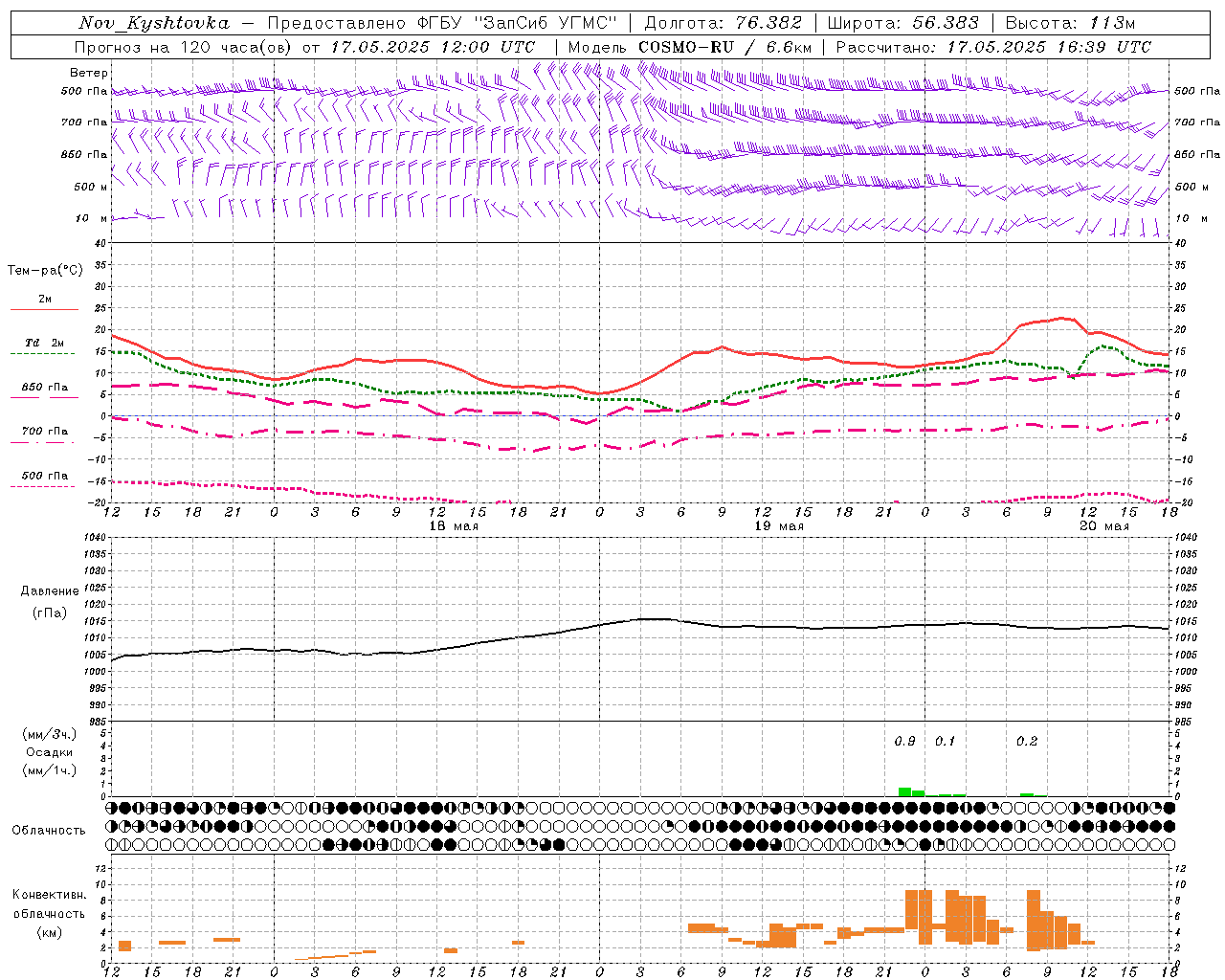1225x980 pixels.
Task: Click the "19 мая" date label
Action: pos(779,526)
